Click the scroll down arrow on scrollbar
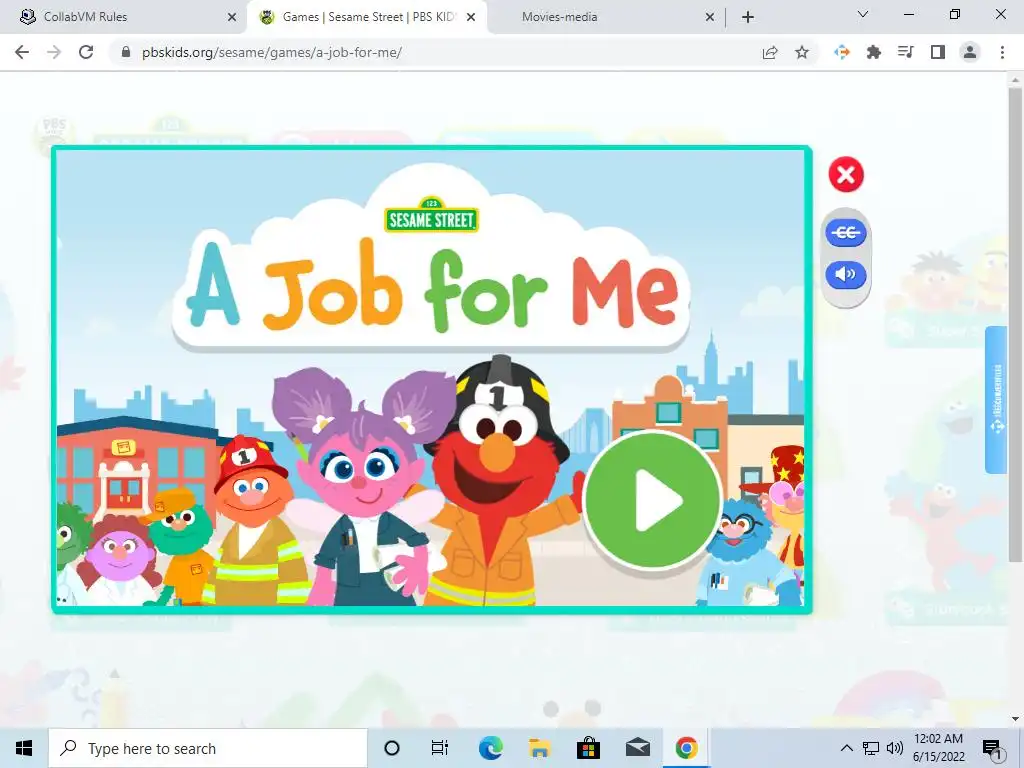Screen dimensions: 1024x768 1015,719
